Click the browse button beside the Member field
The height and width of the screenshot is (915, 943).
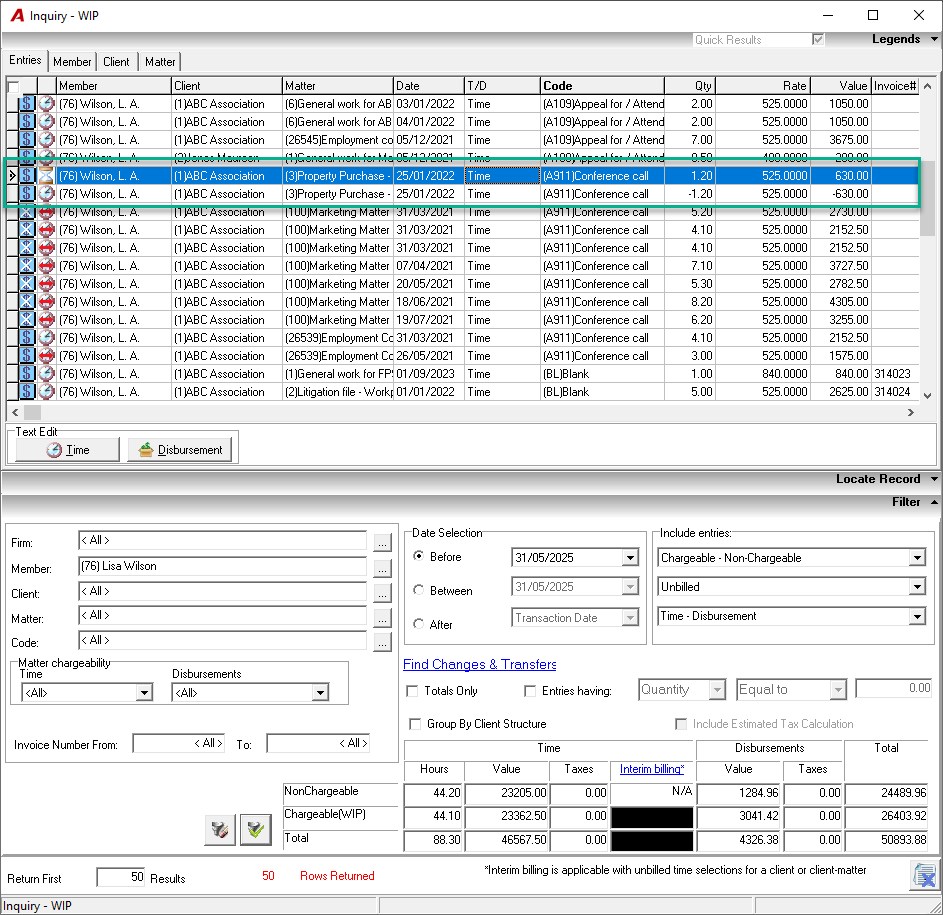pyautogui.click(x=382, y=568)
